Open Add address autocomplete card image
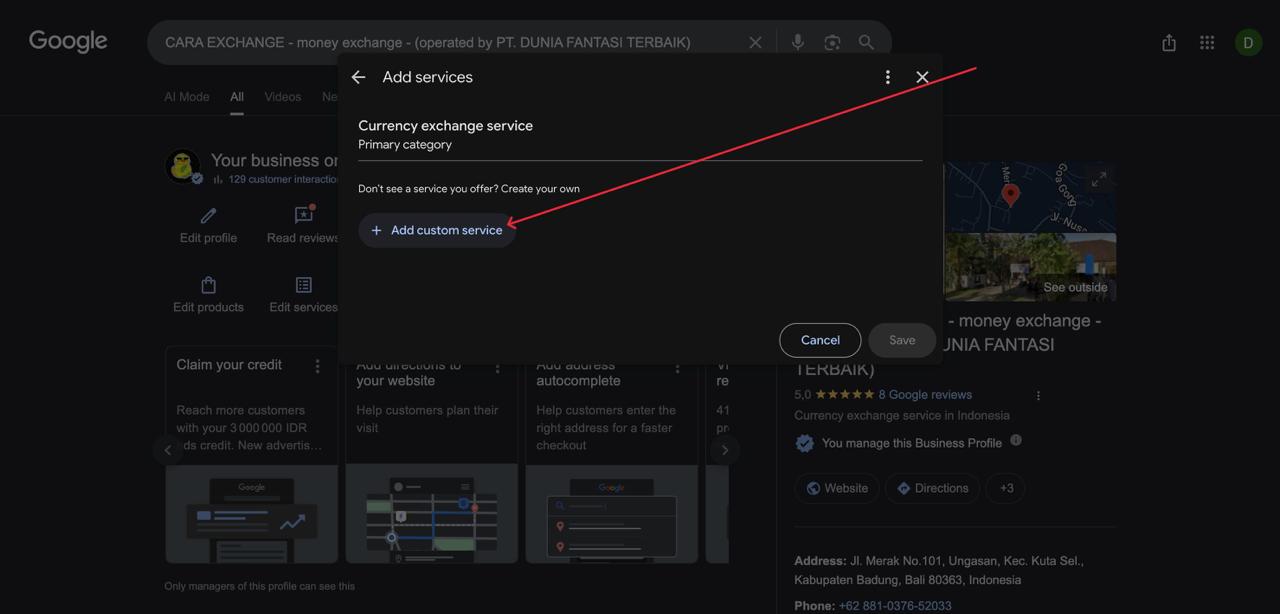Viewport: 1280px width, 614px height. tap(612, 514)
